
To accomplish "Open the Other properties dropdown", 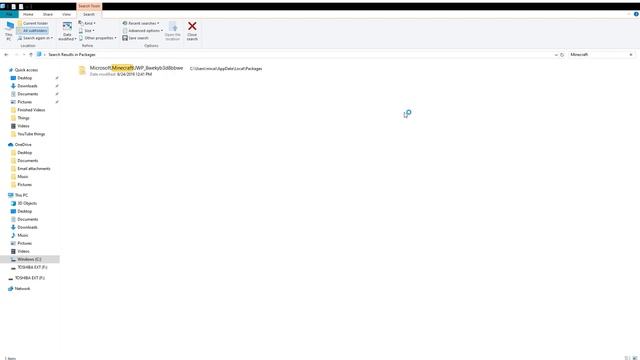I will (98, 38).
